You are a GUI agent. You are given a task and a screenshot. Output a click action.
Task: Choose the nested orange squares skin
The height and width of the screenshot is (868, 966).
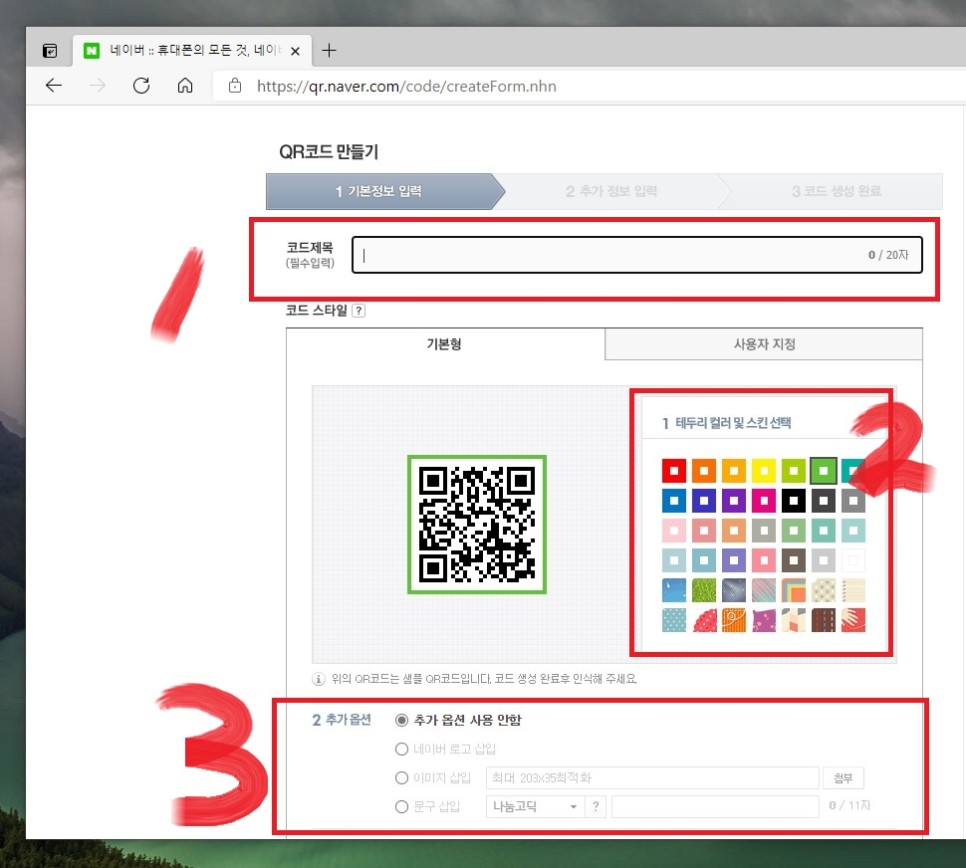pos(794,590)
